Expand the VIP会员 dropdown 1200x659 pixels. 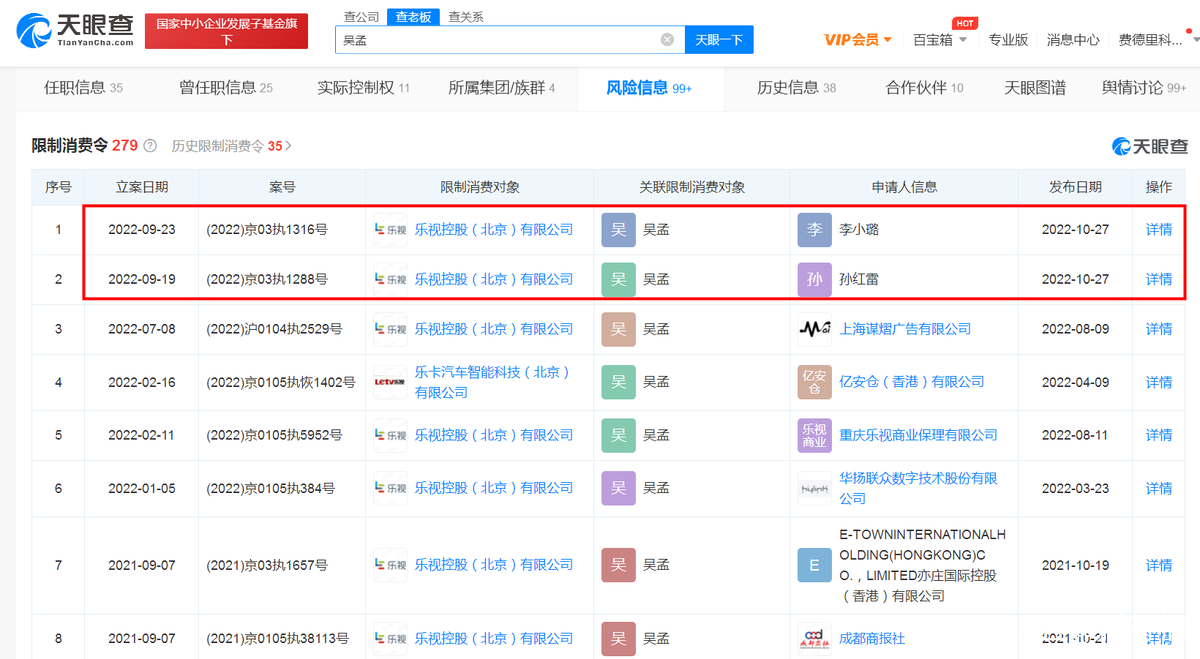[858, 40]
